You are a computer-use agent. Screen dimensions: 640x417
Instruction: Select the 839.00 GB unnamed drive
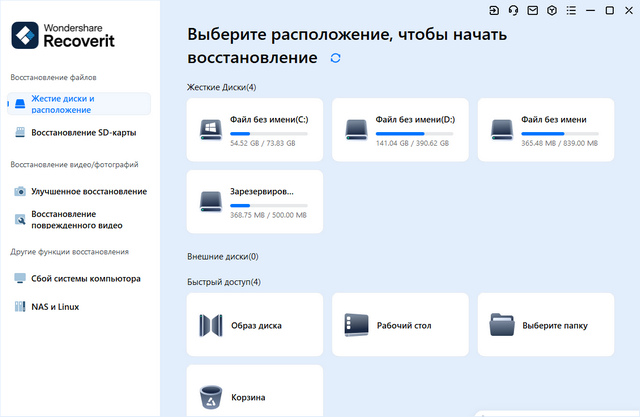(546, 129)
